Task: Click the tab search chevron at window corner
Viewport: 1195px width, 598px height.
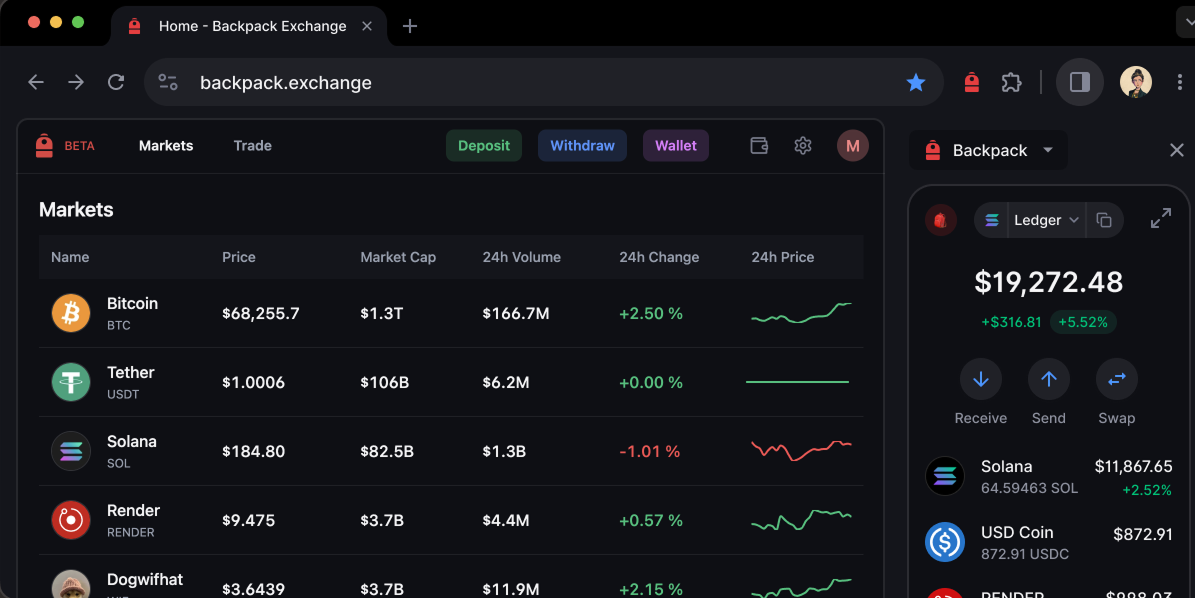Action: click(x=1187, y=24)
